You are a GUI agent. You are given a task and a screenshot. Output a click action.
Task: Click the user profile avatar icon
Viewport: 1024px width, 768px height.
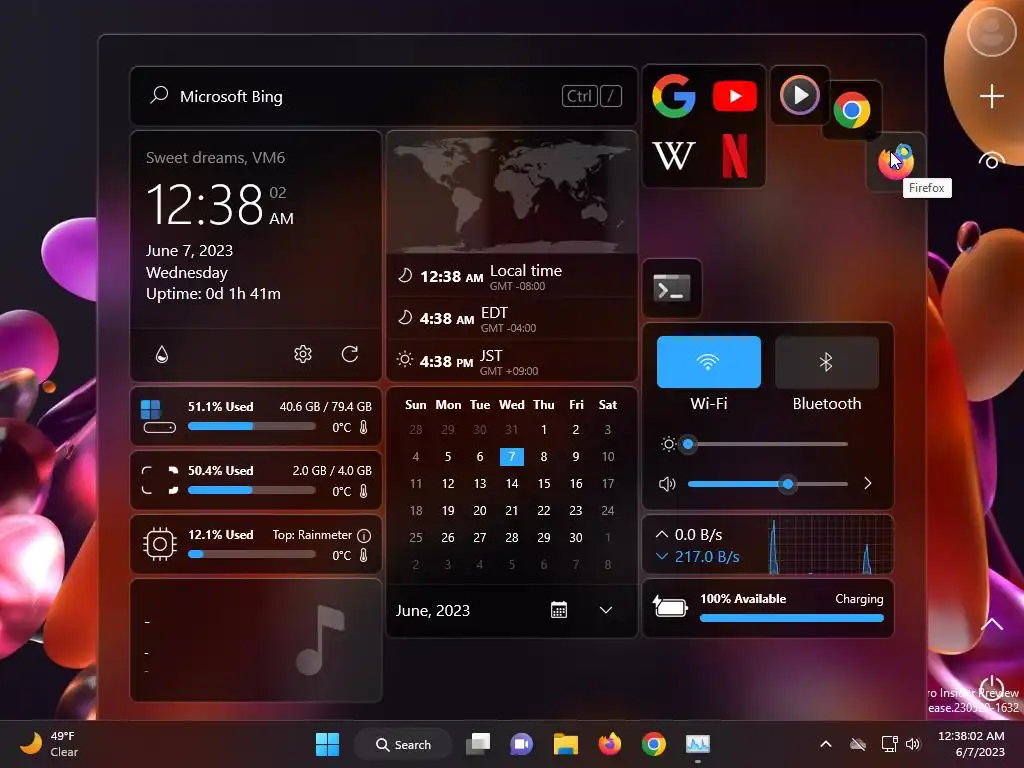tap(991, 30)
